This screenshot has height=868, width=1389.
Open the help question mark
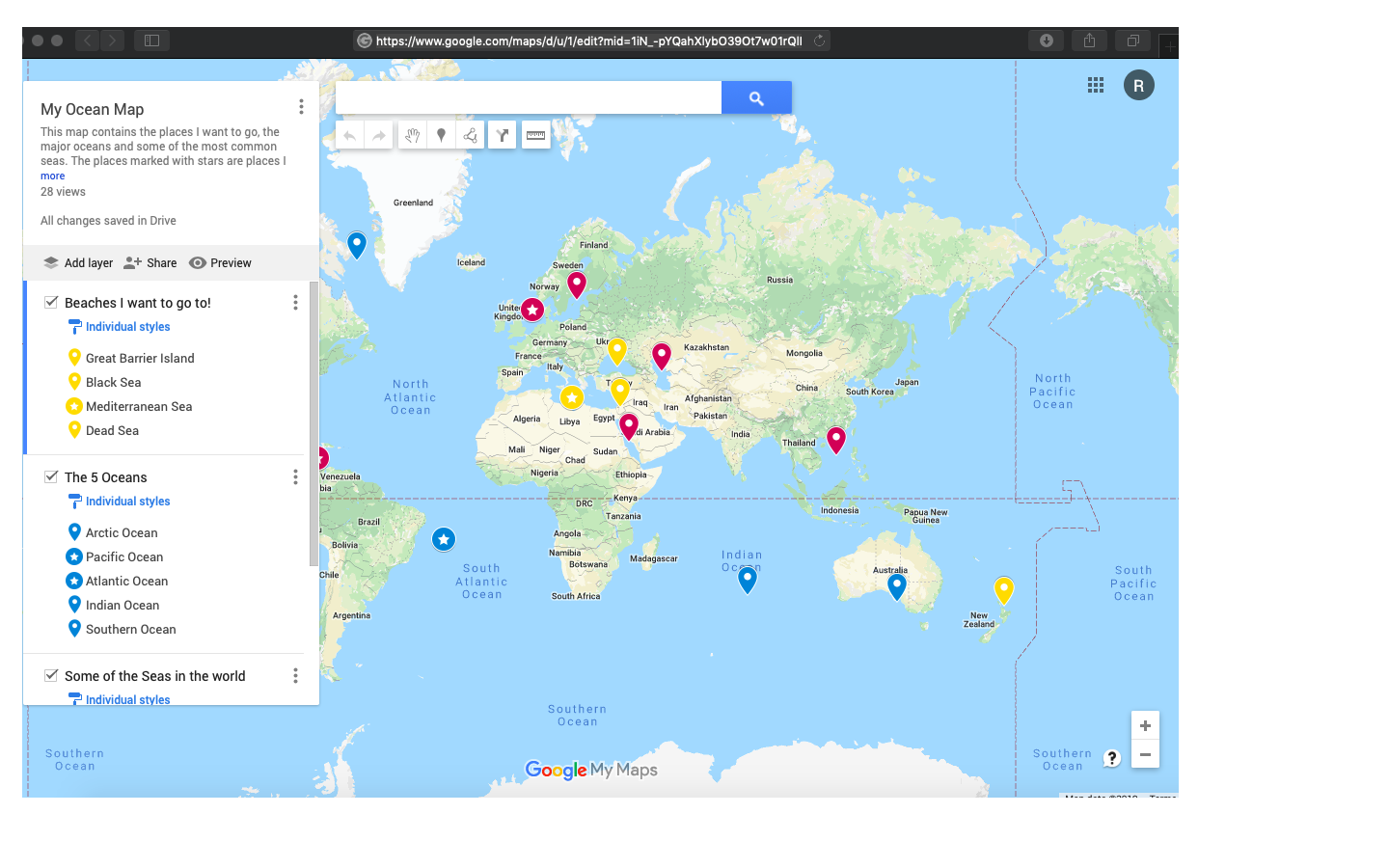tap(1111, 758)
